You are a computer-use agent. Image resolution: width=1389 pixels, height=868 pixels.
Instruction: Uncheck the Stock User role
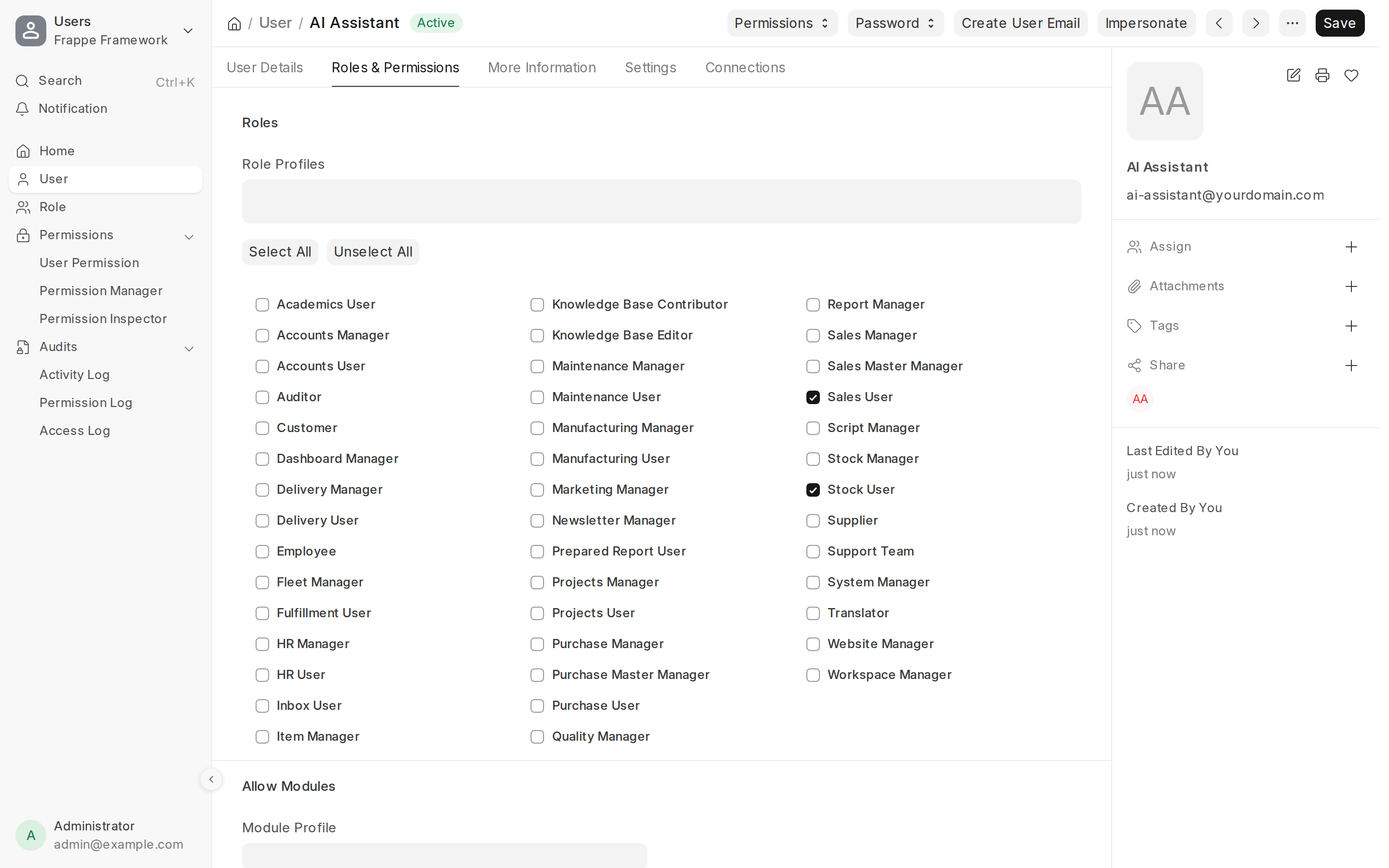[x=813, y=489]
